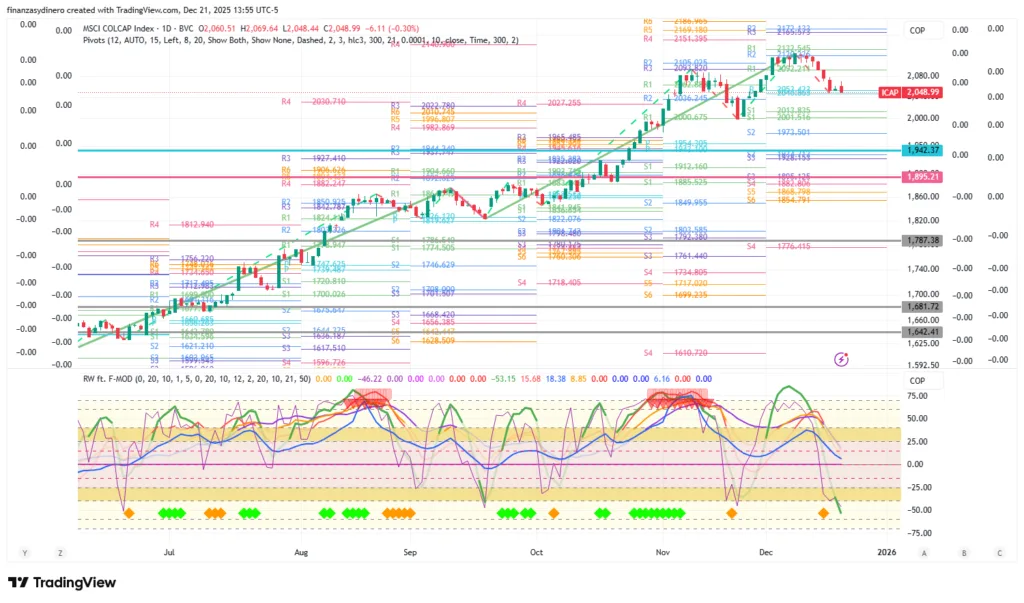This screenshot has height=603, width=1024.
Task: Toggle the B scale button
Action: coord(963,552)
